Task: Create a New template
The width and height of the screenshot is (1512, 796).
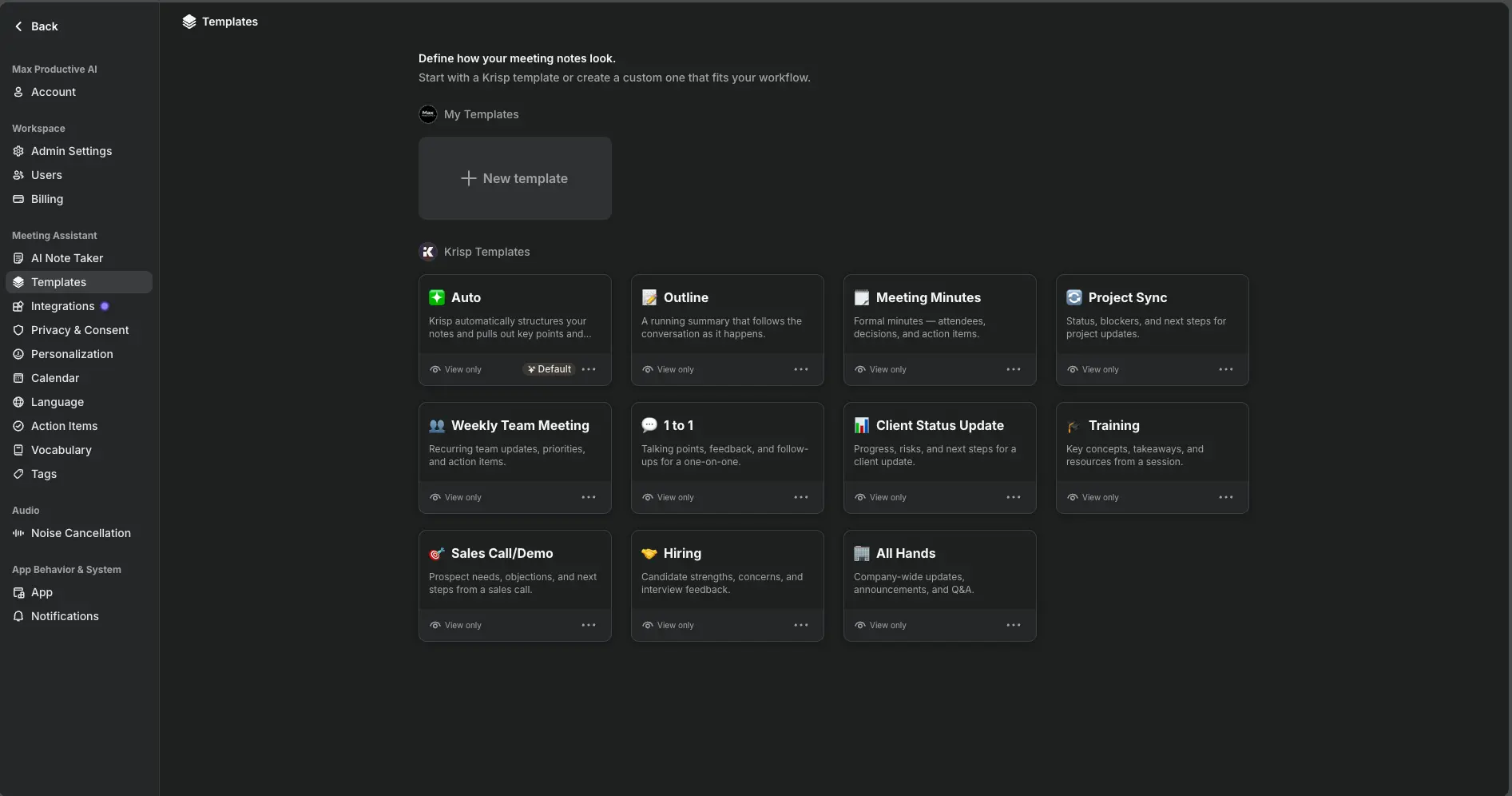Action: pyautogui.click(x=515, y=178)
